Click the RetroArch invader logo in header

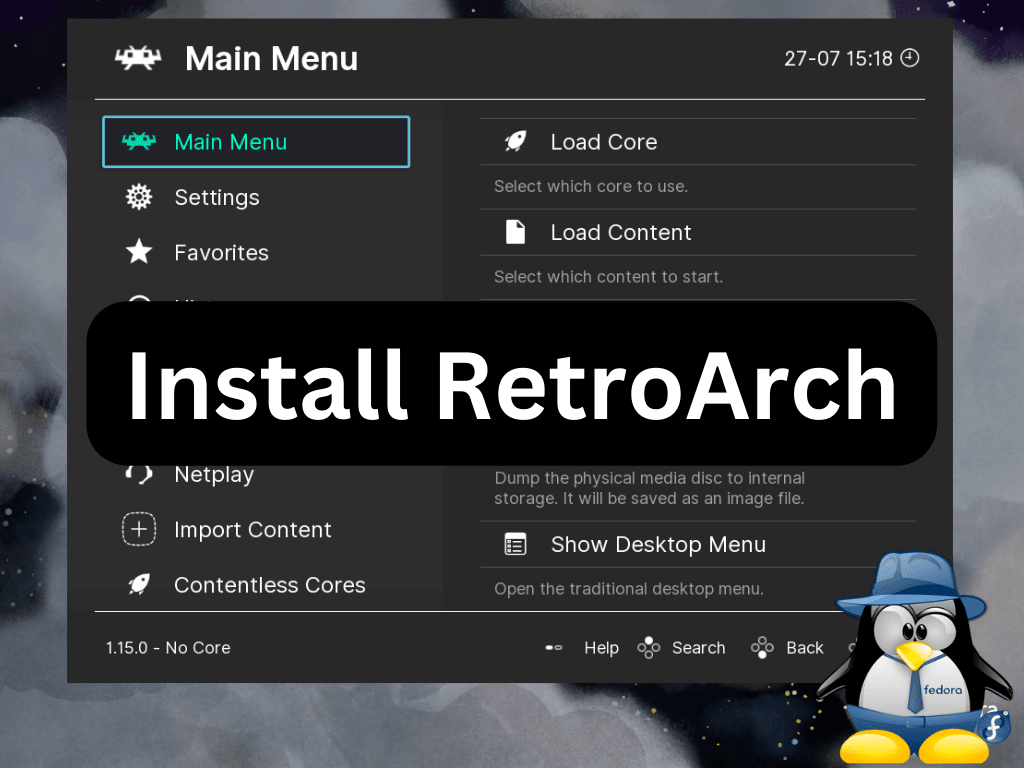pos(138,58)
